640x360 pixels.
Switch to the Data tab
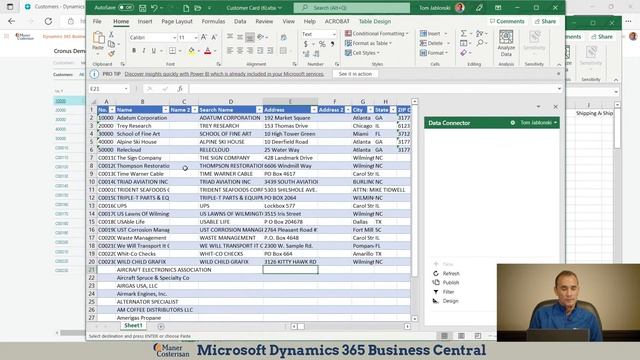pos(240,21)
